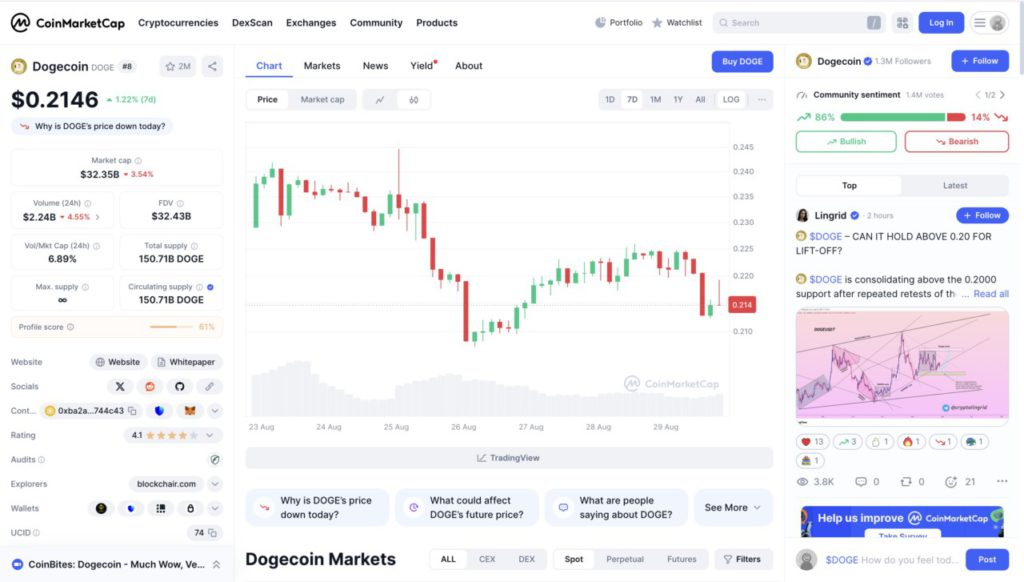
Task: Copy the Dogecoin contract address icon
Action: point(131,410)
